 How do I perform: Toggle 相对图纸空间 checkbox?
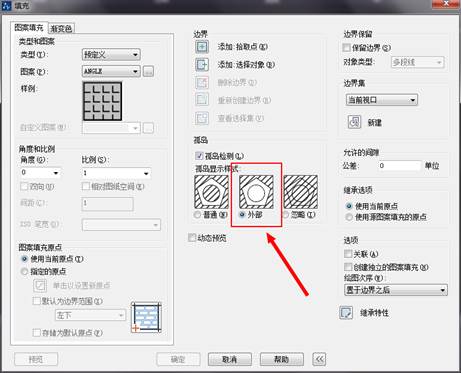tap(86, 186)
